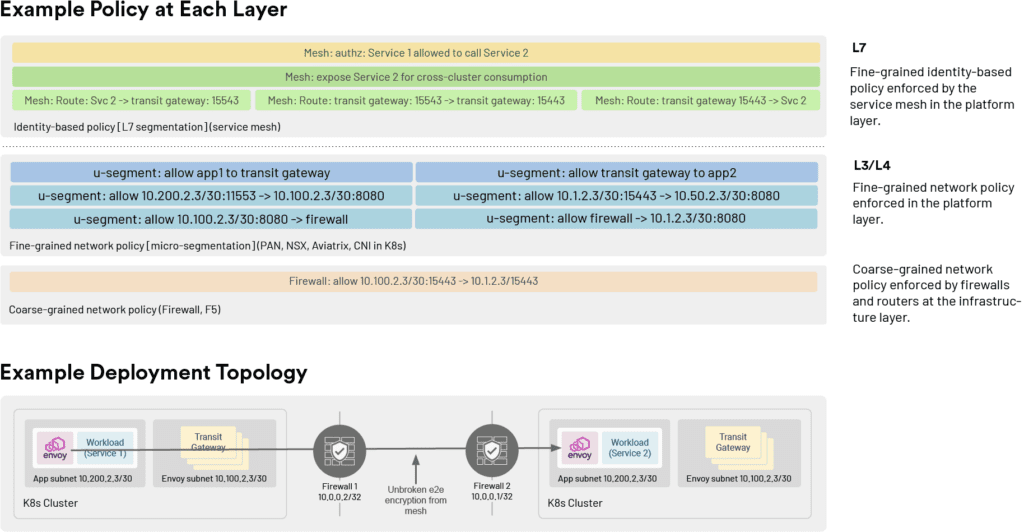1024x532 pixels.
Task: Select 'Route: transit gateway 15443 -> Svc 2' box
Action: pyautogui.click(x=700, y=100)
